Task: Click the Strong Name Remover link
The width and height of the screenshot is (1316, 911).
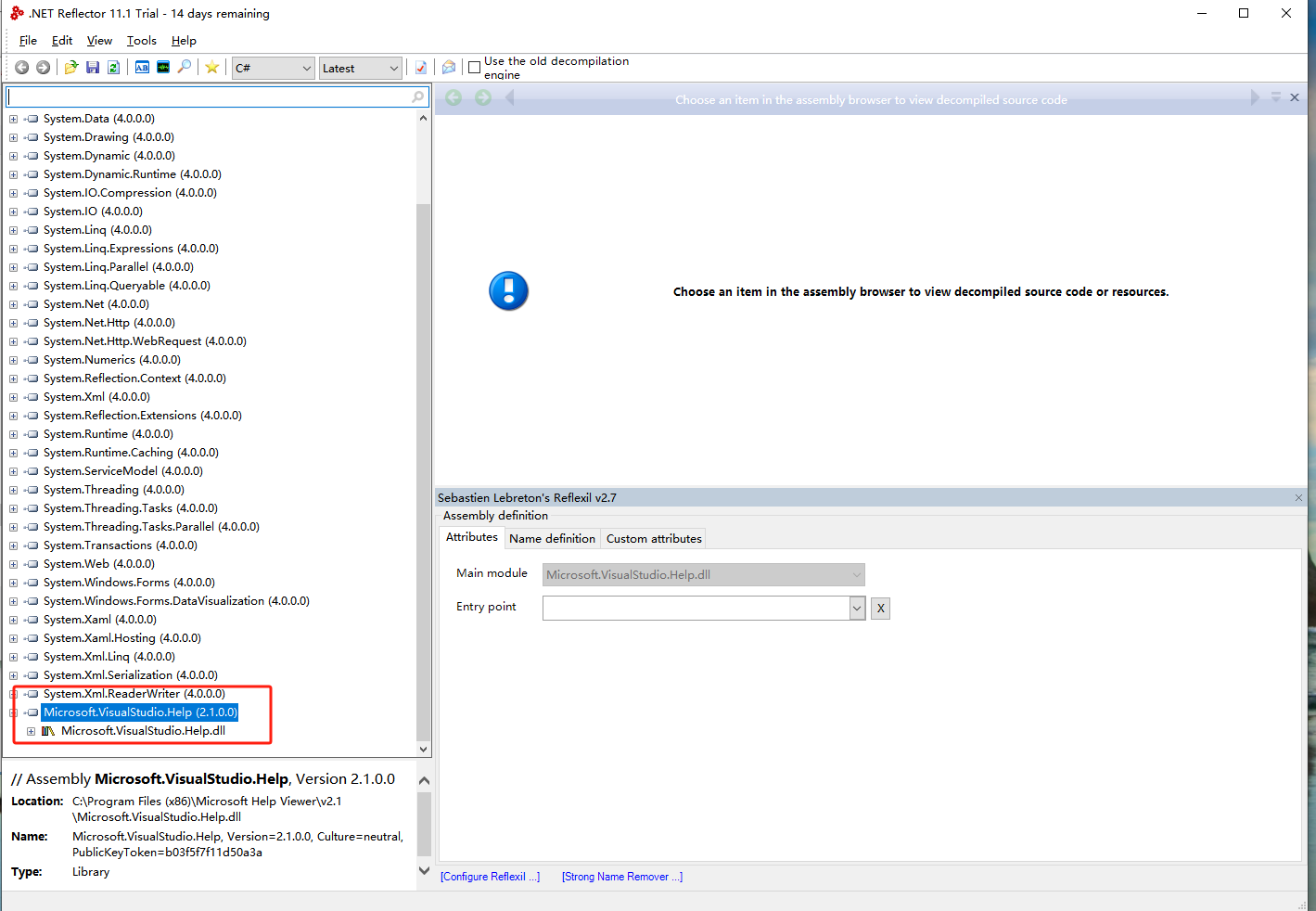Action: coord(622,877)
